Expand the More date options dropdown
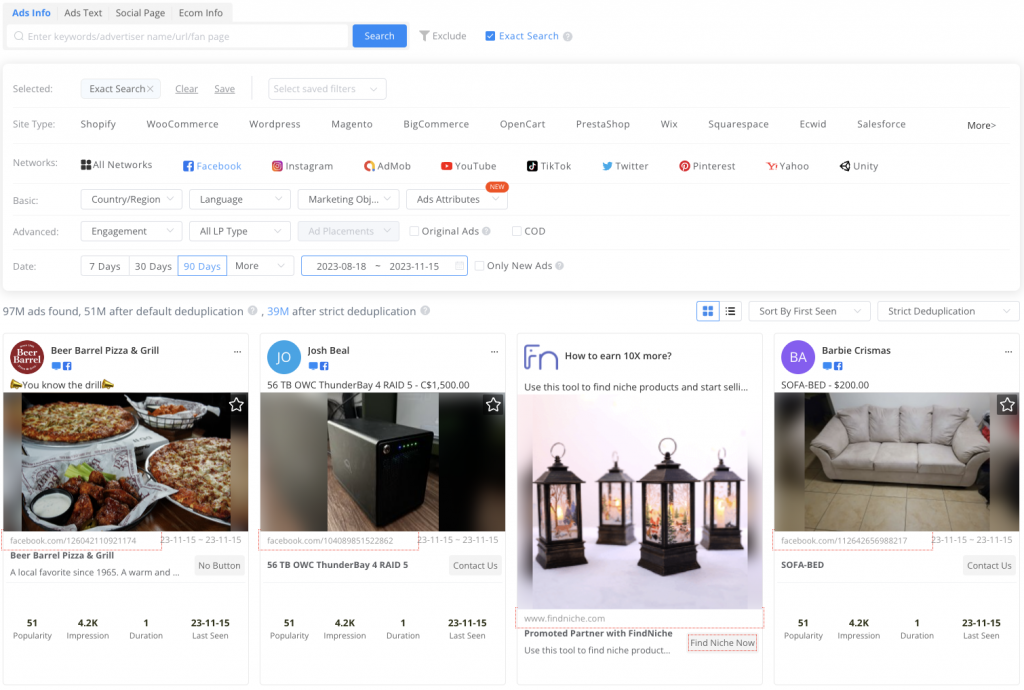The height and width of the screenshot is (690, 1024). coord(260,266)
